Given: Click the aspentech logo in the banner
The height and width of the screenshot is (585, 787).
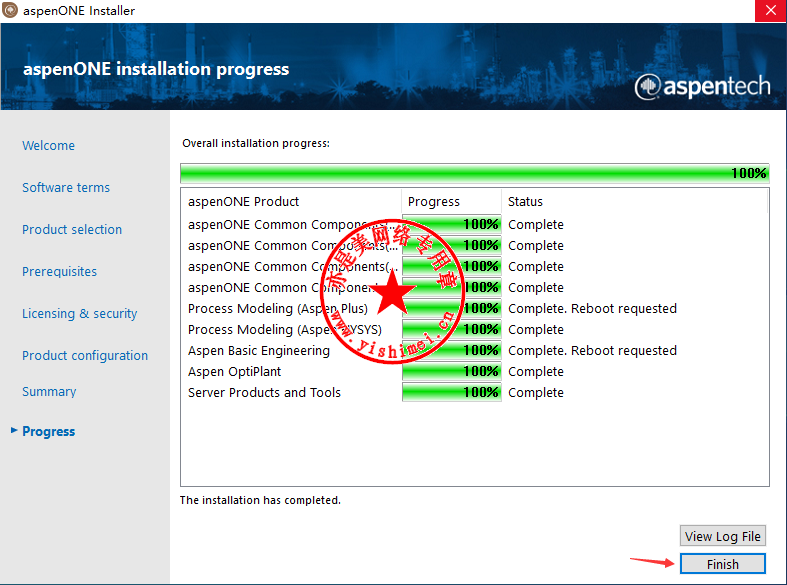Looking at the screenshot, I should click(702, 87).
